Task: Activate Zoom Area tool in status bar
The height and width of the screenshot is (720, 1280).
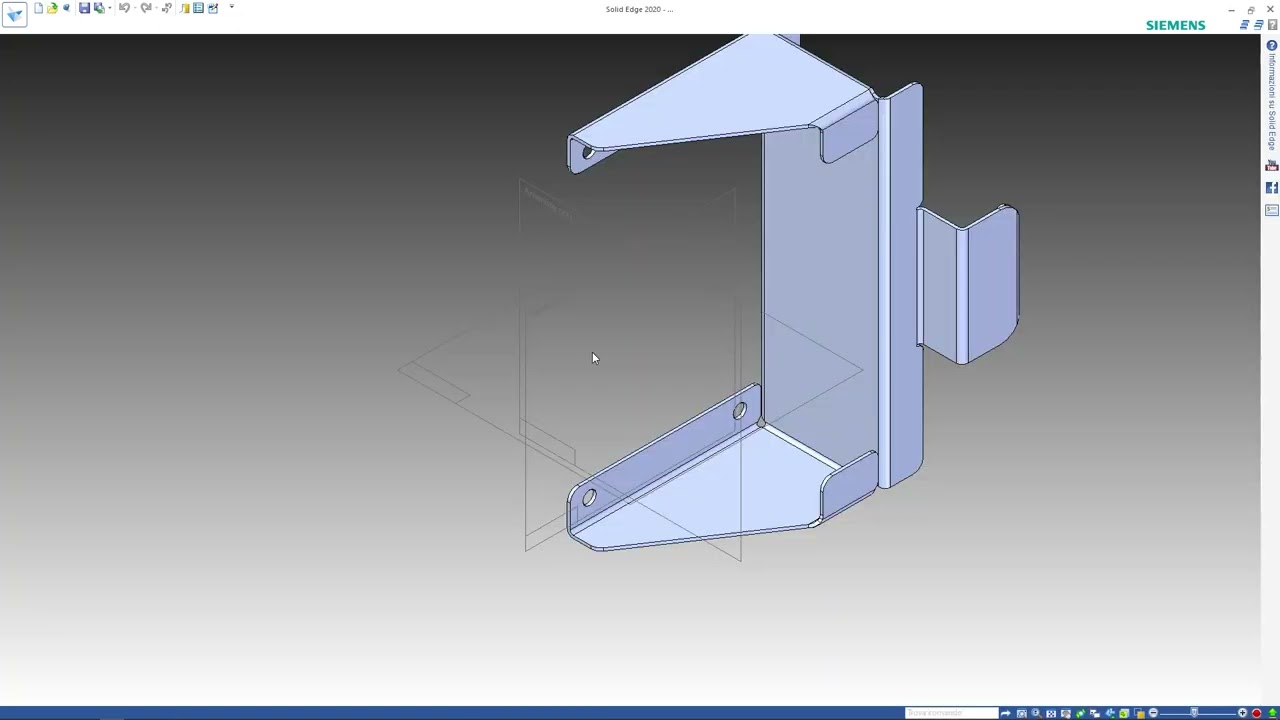Action: coord(1021,713)
